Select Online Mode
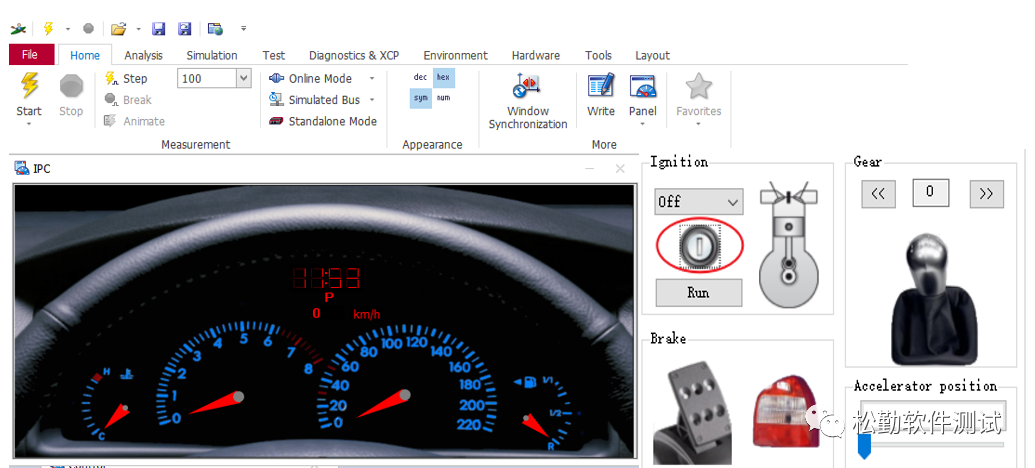The width and height of the screenshot is (1035, 468). 311,79
